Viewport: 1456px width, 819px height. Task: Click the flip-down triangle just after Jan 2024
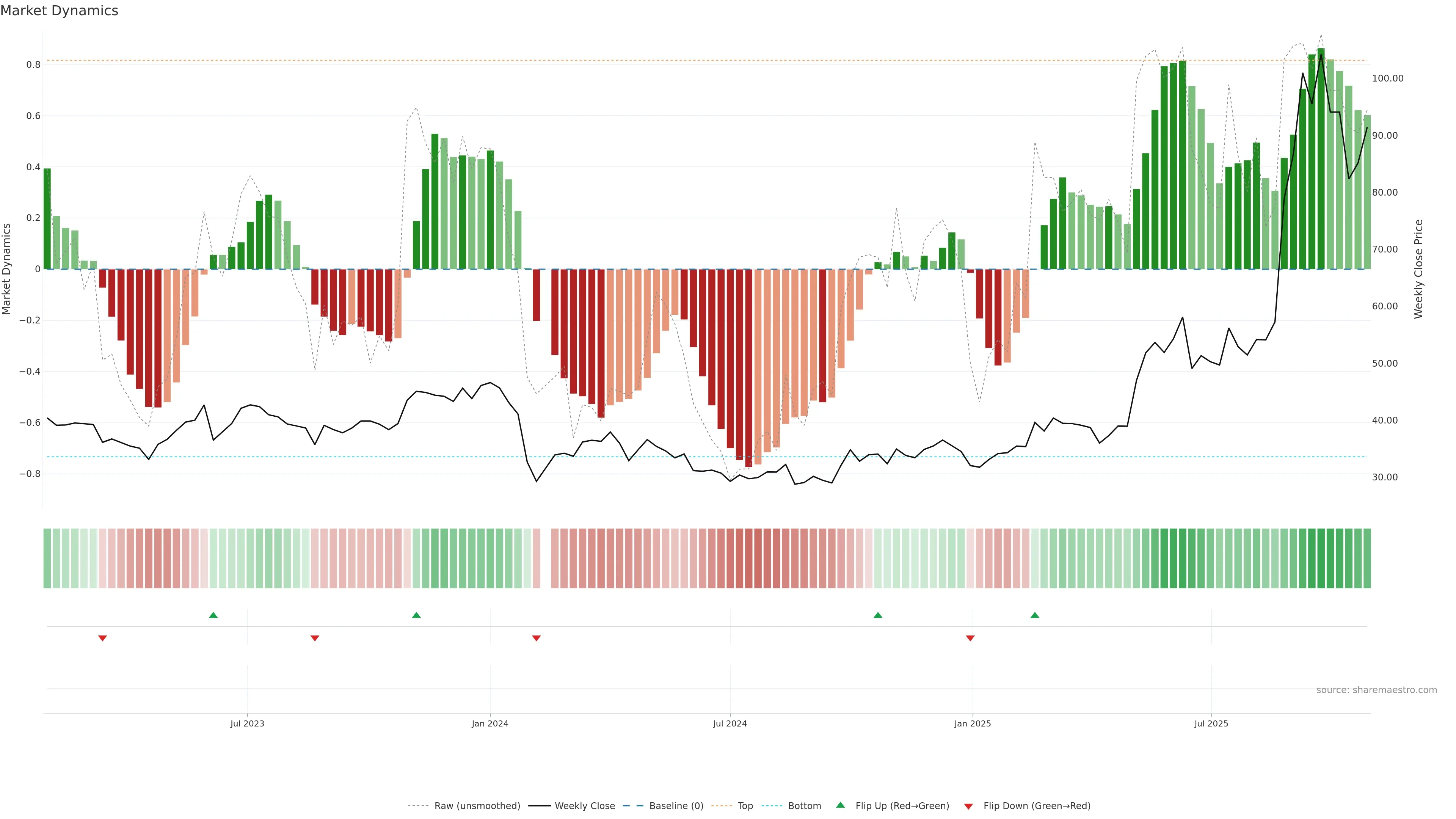click(x=537, y=638)
